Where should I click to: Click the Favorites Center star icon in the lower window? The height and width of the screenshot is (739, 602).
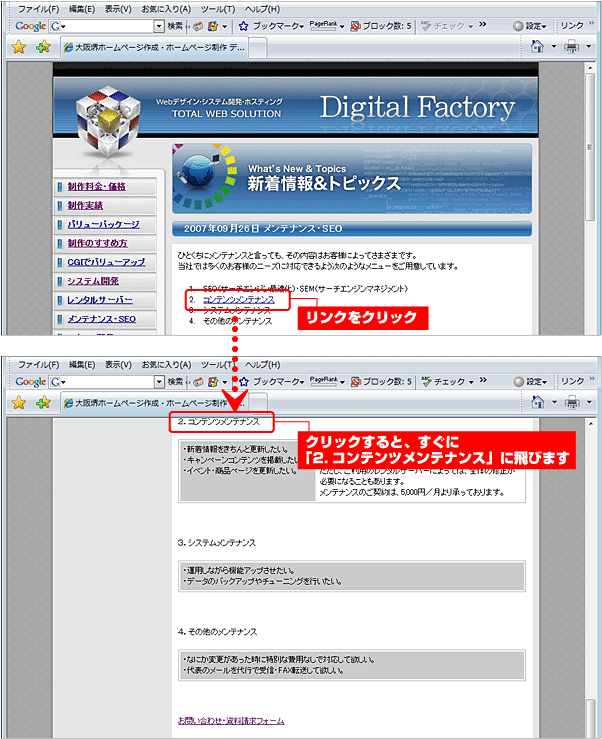coord(19,402)
